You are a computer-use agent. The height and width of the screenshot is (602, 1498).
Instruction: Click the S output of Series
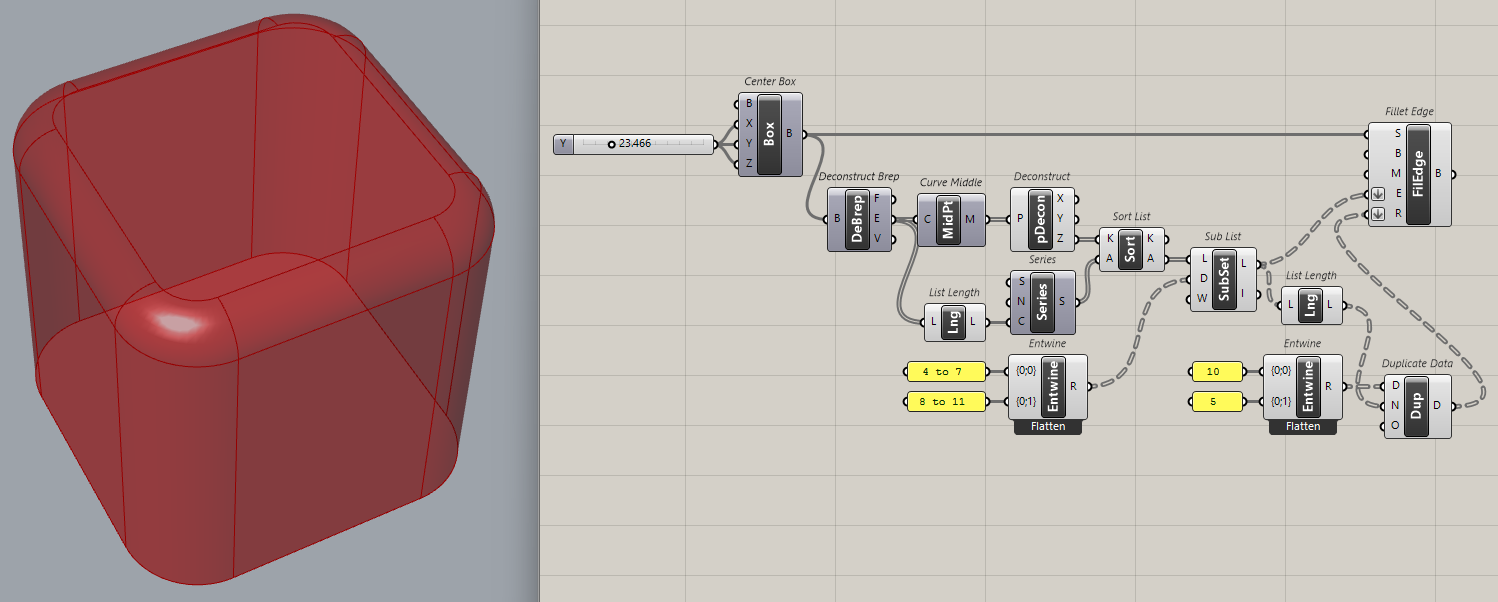pos(1062,302)
